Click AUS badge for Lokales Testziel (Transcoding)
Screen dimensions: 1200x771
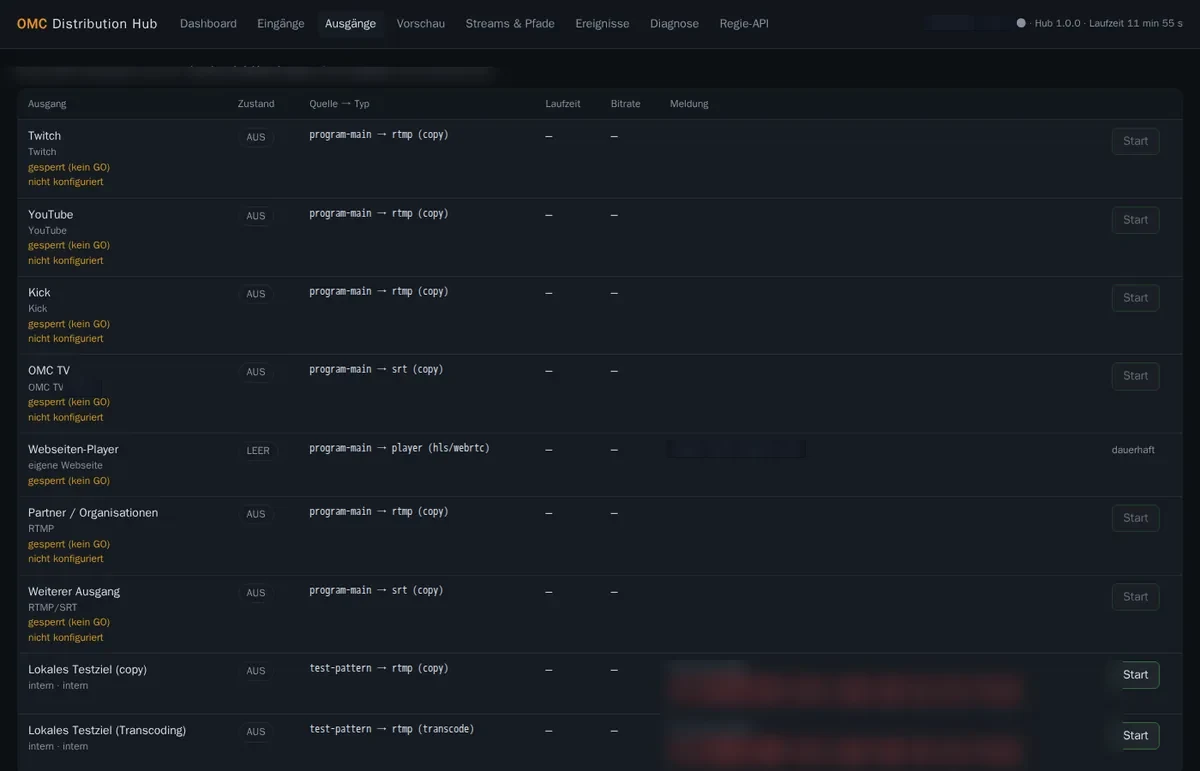pyautogui.click(x=256, y=732)
